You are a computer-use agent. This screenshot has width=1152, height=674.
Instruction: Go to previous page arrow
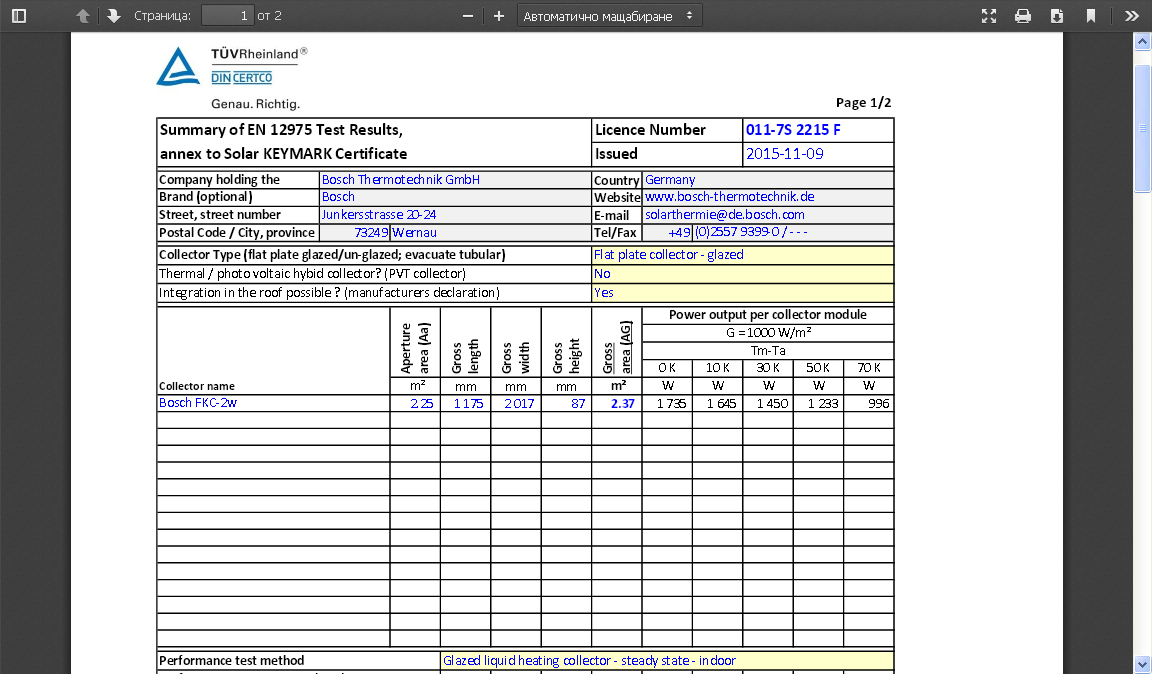[x=83, y=16]
